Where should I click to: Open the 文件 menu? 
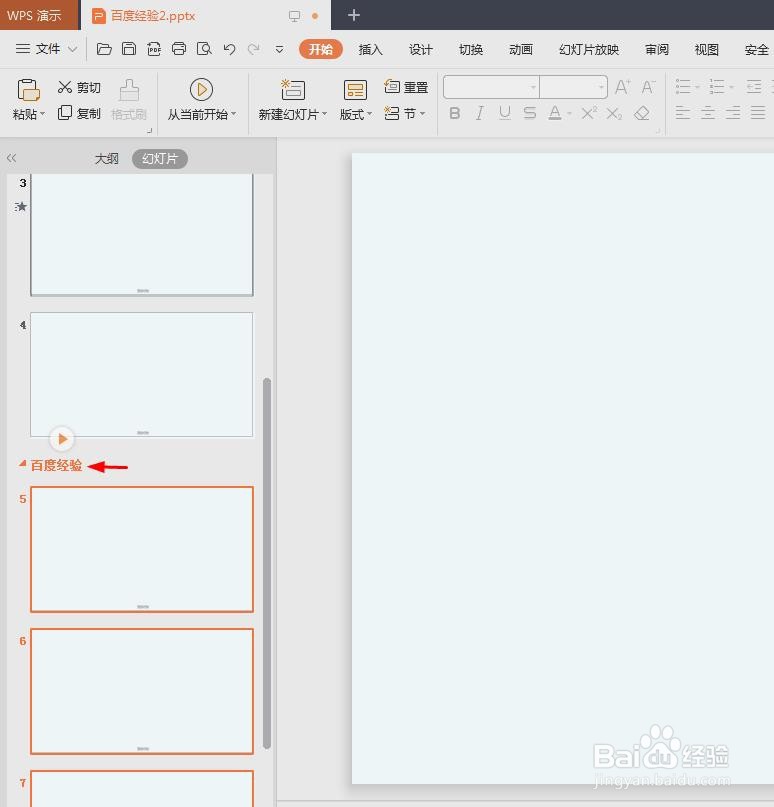[46, 49]
